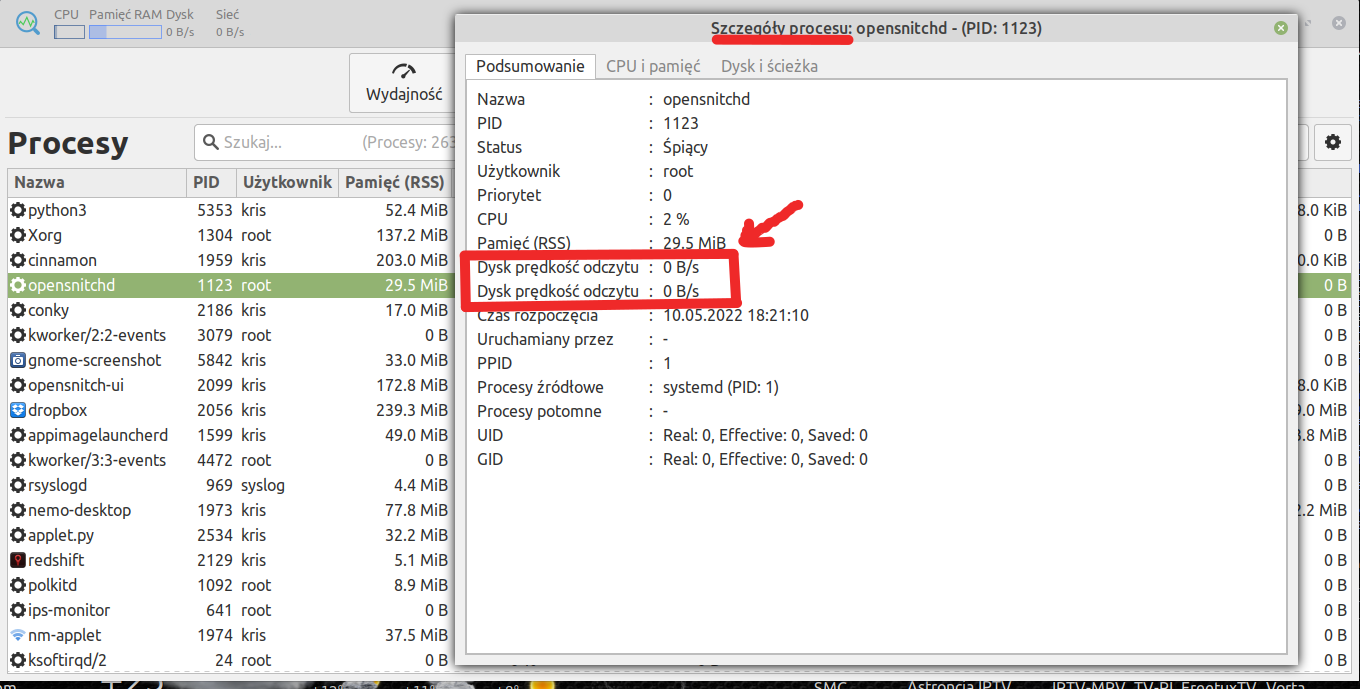Click PID 24 in the ksoftirqd/2 row
Image resolution: width=1360 pixels, height=689 pixels.
pyautogui.click(x=224, y=660)
